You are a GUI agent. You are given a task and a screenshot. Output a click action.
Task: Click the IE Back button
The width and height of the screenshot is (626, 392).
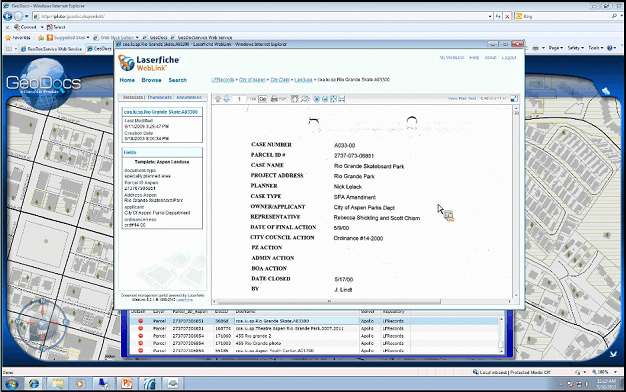8,16
